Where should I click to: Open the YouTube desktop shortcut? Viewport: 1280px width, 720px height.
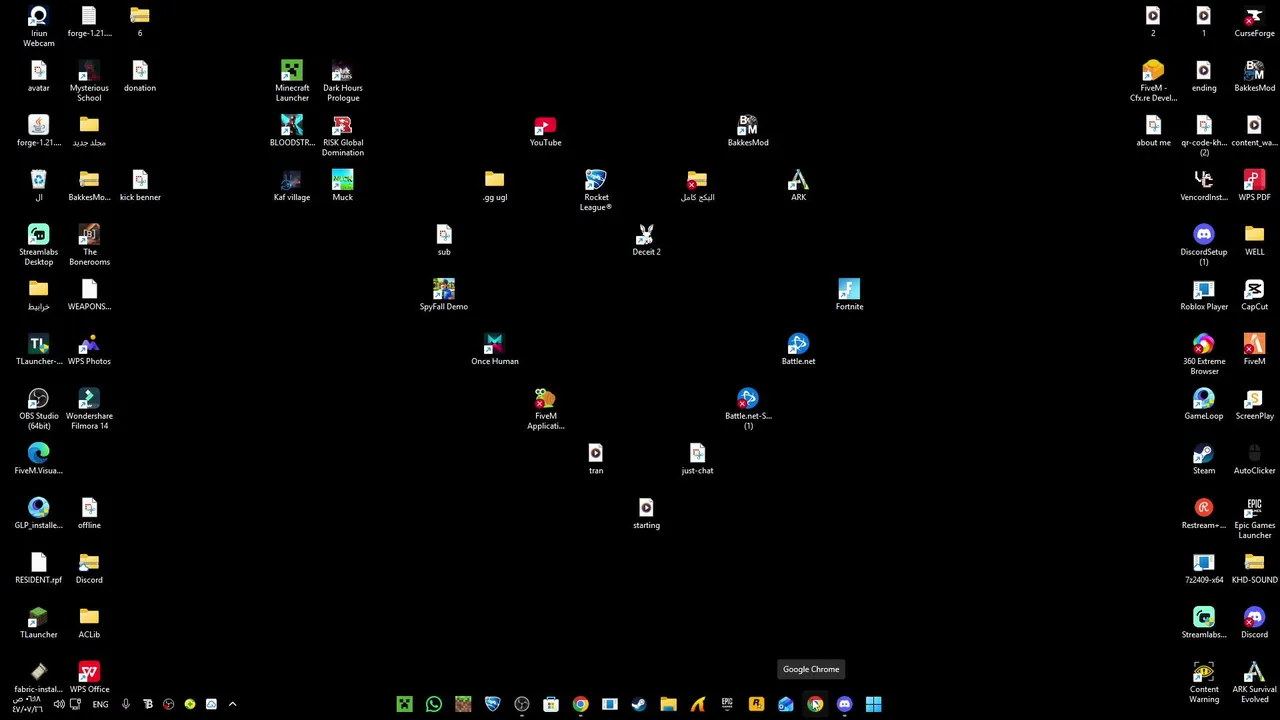coord(545,131)
